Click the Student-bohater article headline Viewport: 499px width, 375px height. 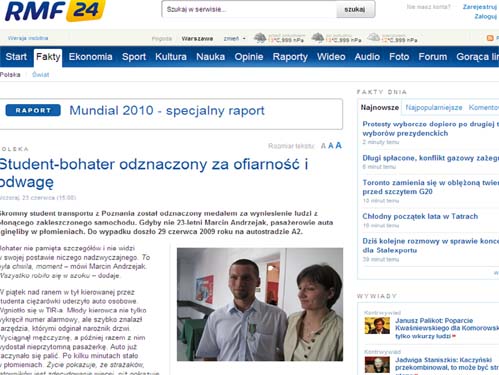(x=154, y=173)
